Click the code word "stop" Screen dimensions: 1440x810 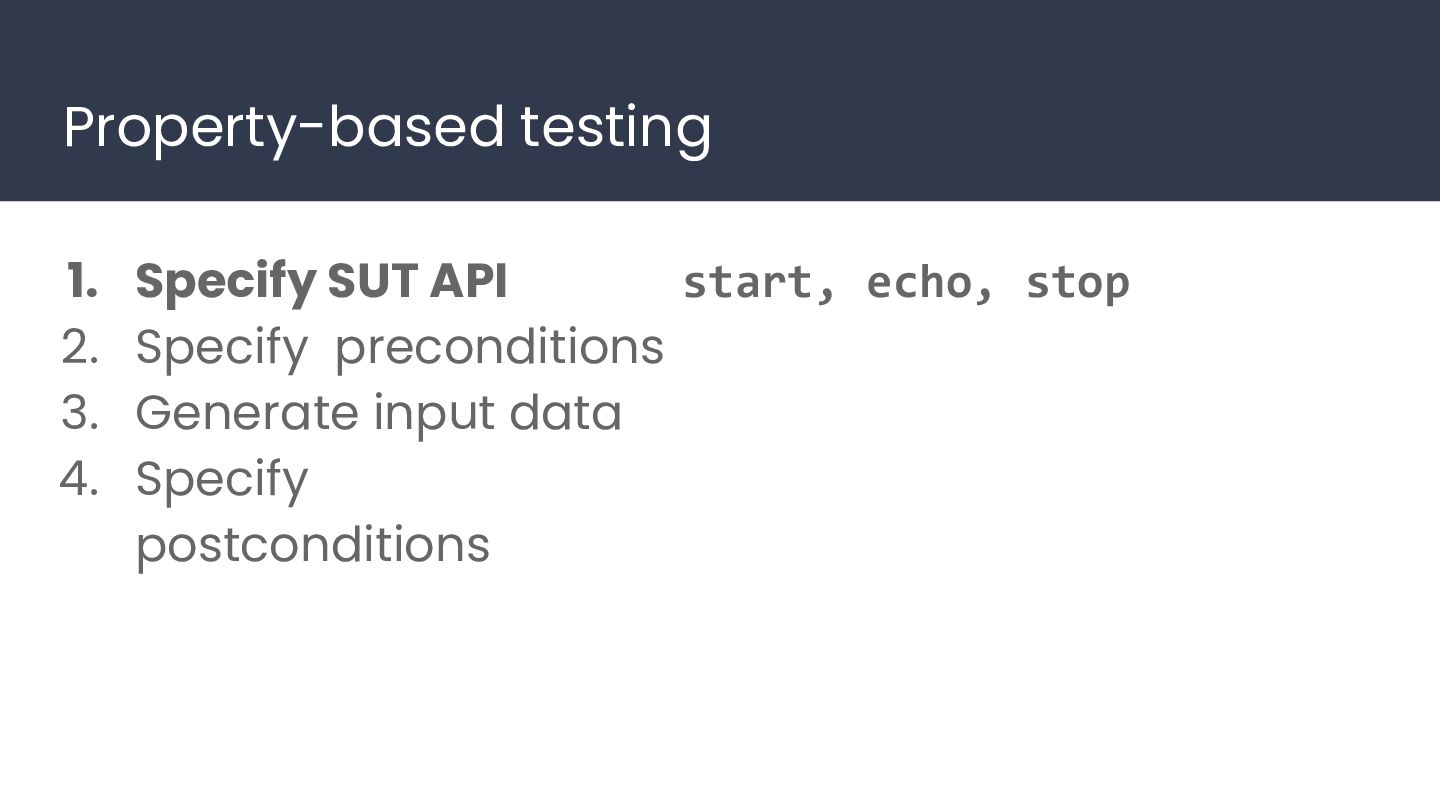pyautogui.click(x=1078, y=284)
